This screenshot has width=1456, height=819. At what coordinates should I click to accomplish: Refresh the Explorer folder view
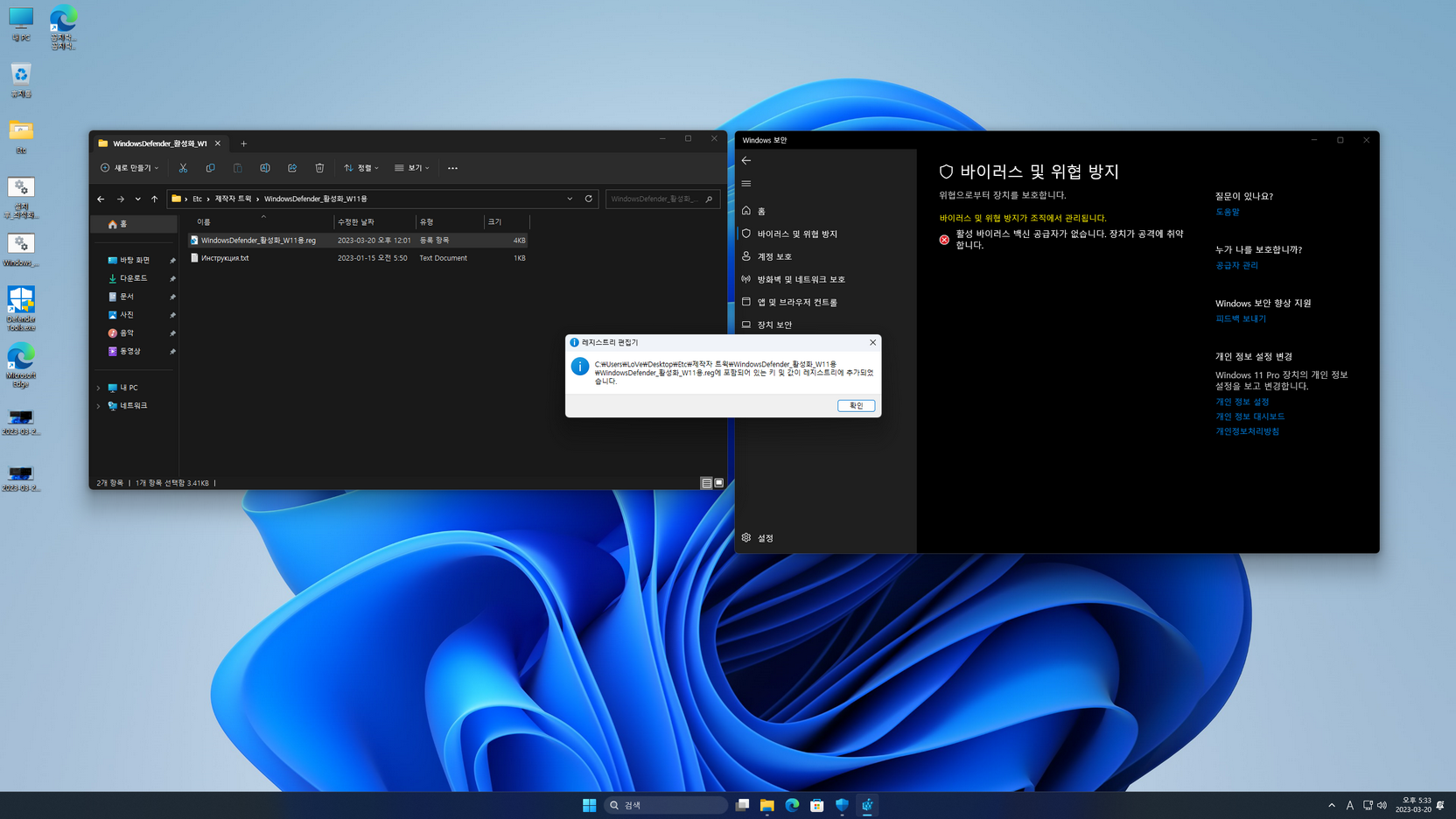(589, 199)
